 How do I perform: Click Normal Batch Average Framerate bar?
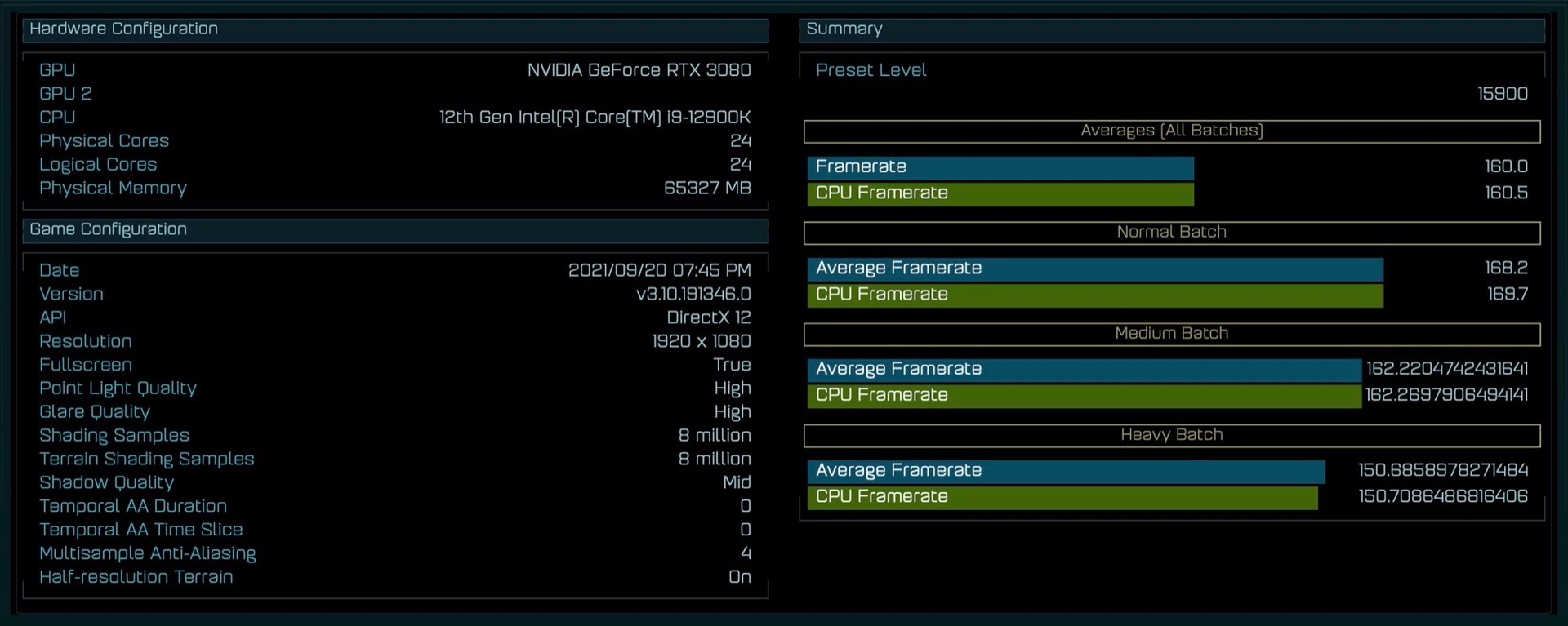coord(1094,269)
